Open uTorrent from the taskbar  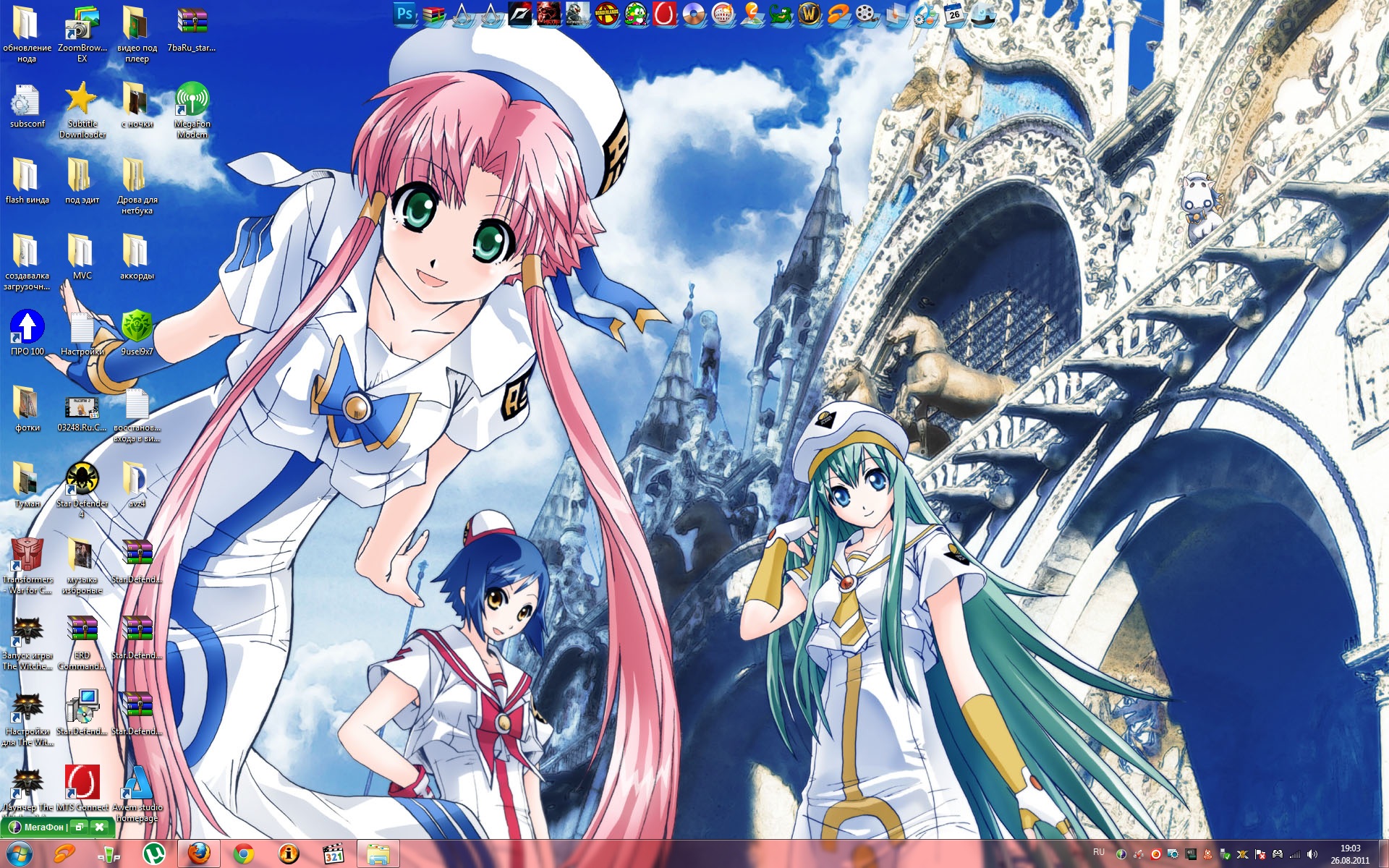click(x=153, y=854)
